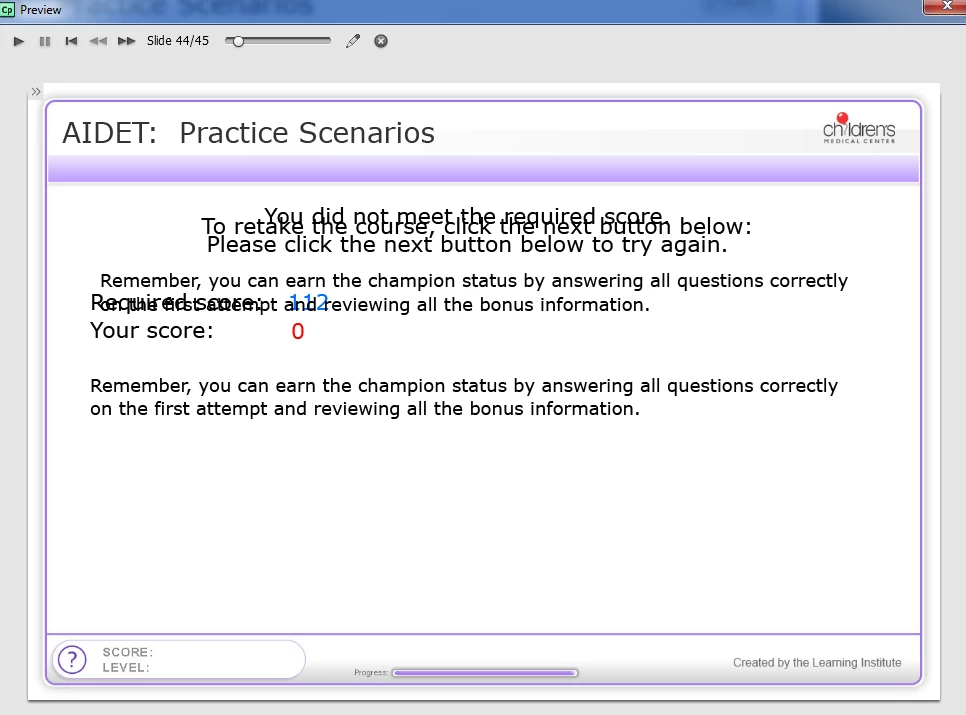Screen dimensions: 966x715
Task: Click the 'AIDET: Practice Scenarios' heading
Action: [248, 133]
